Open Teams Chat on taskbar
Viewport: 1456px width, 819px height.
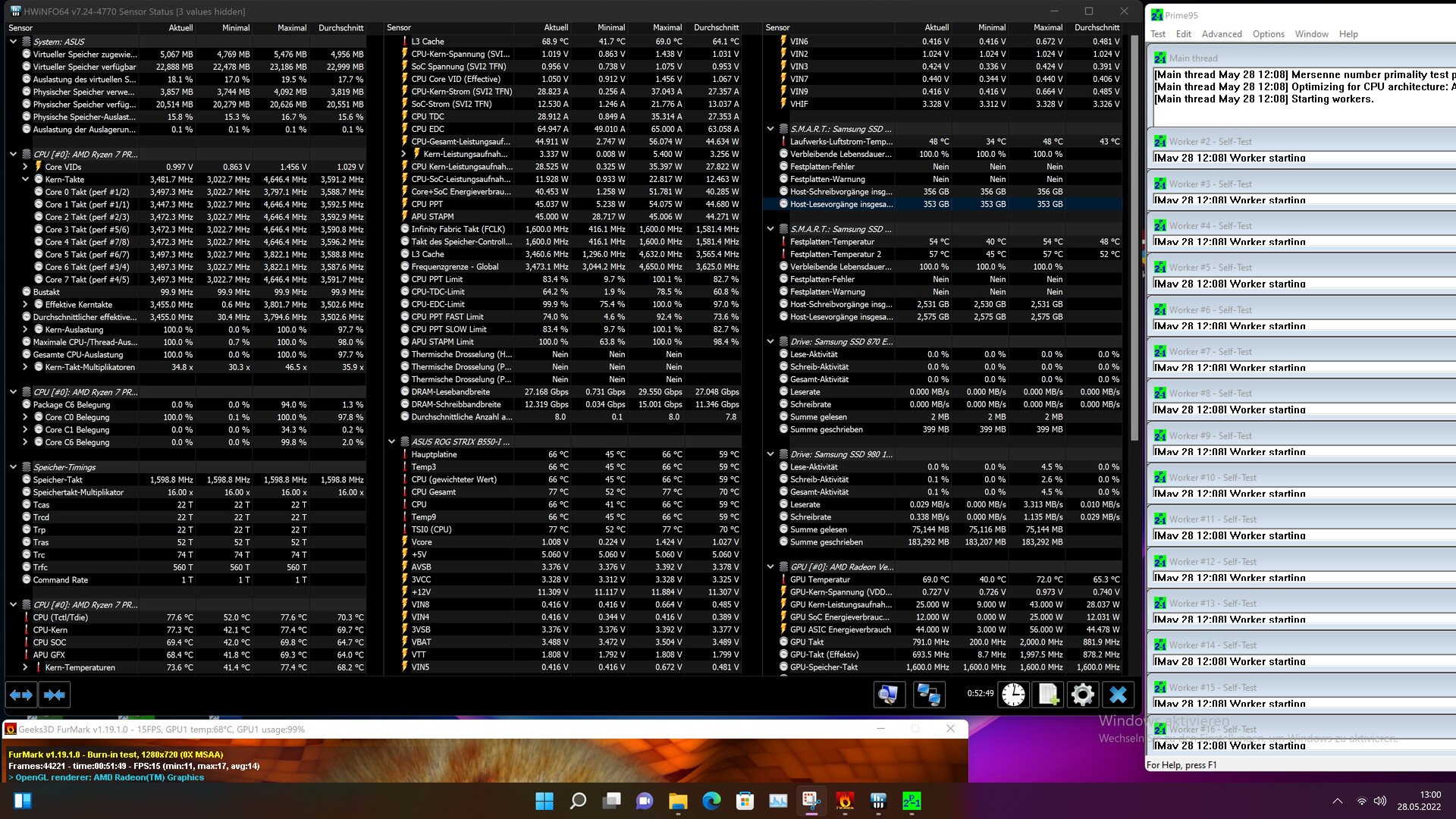pyautogui.click(x=645, y=801)
